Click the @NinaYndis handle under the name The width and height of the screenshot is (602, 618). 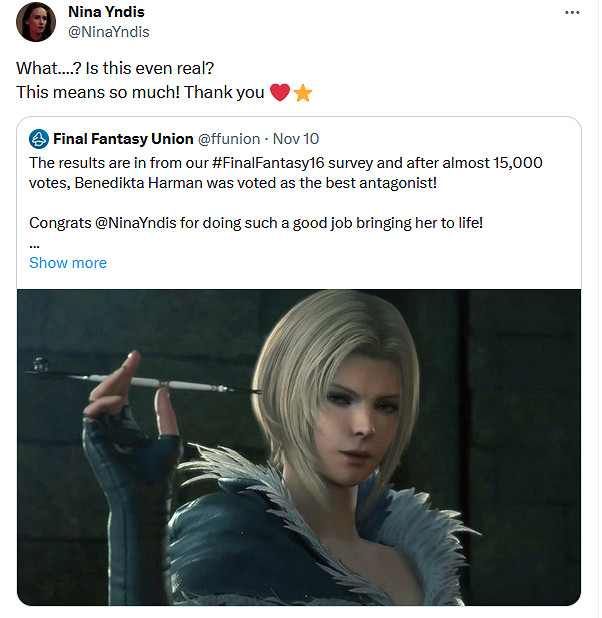pos(109,32)
